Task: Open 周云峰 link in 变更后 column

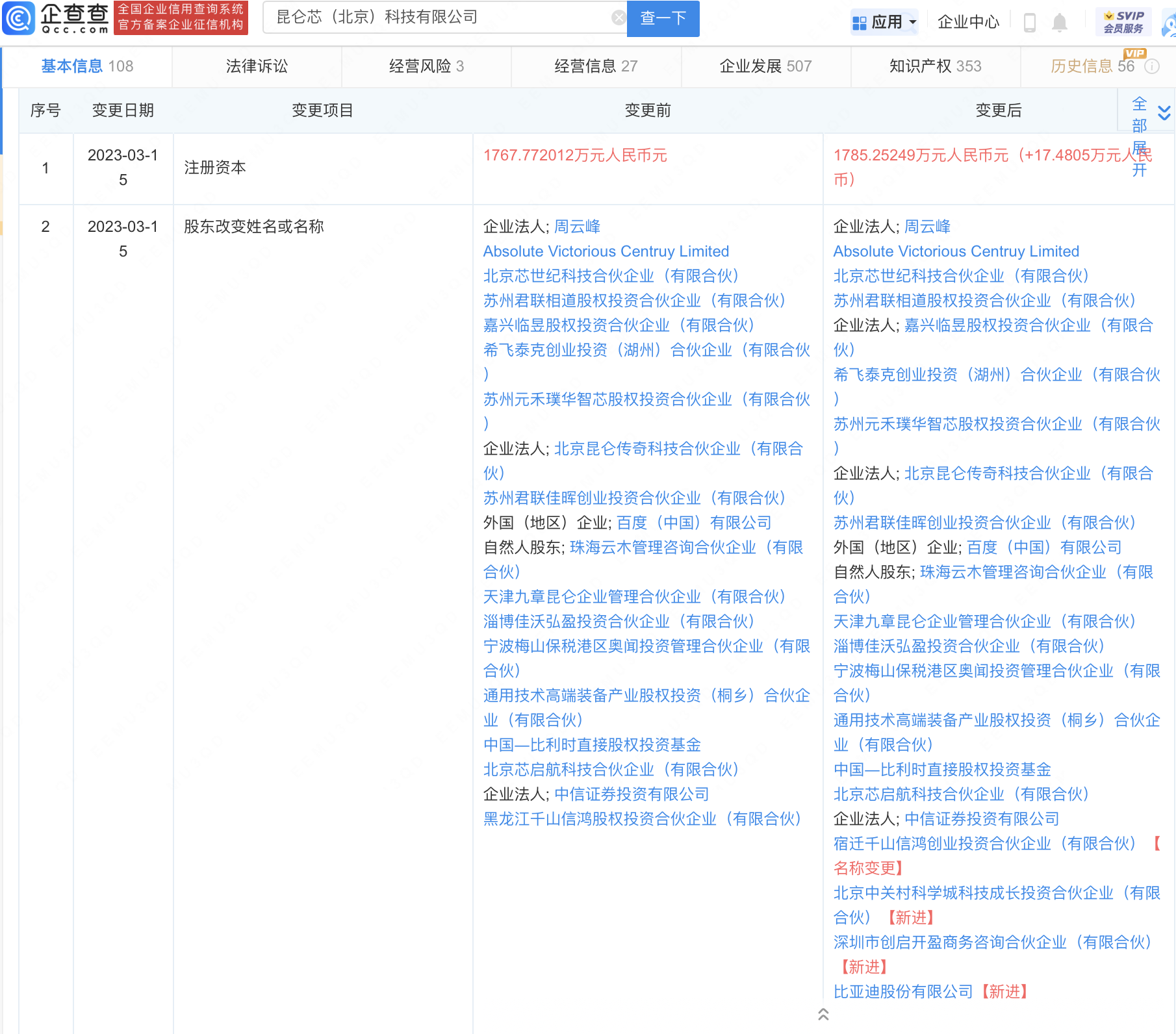Action: point(927,227)
